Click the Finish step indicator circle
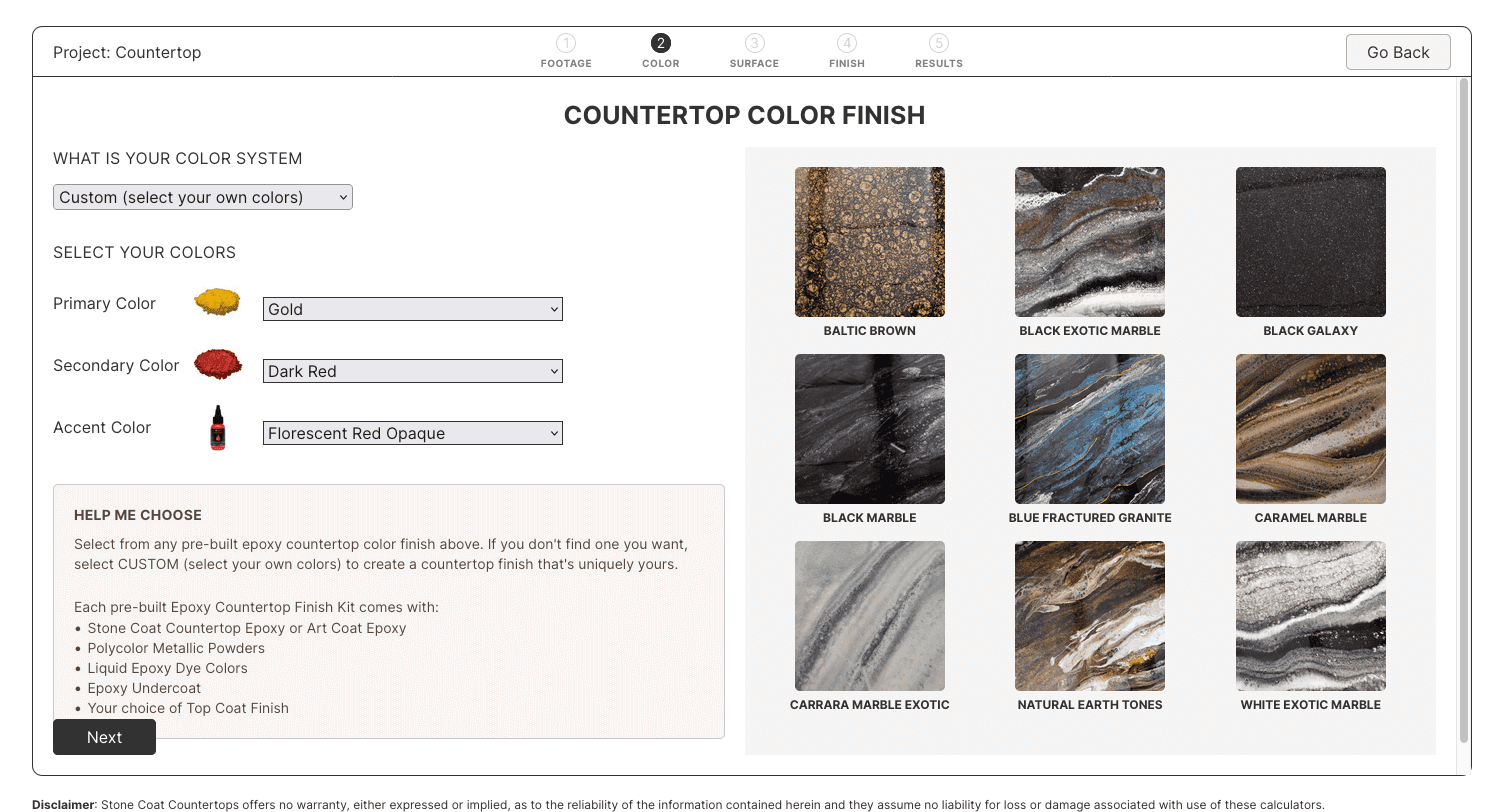Image resolution: width=1504 pixels, height=812 pixels. (847, 43)
